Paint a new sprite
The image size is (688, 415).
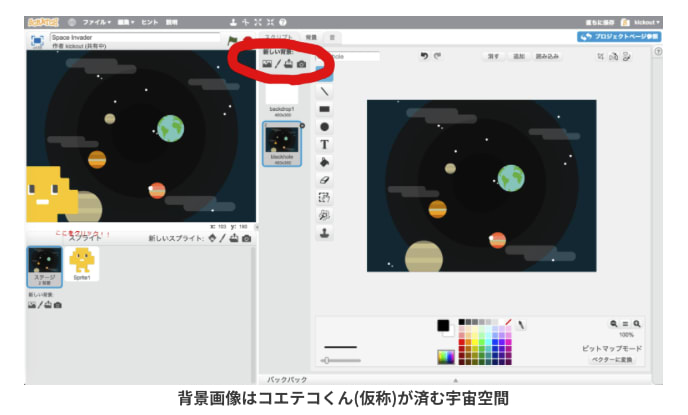click(223, 238)
